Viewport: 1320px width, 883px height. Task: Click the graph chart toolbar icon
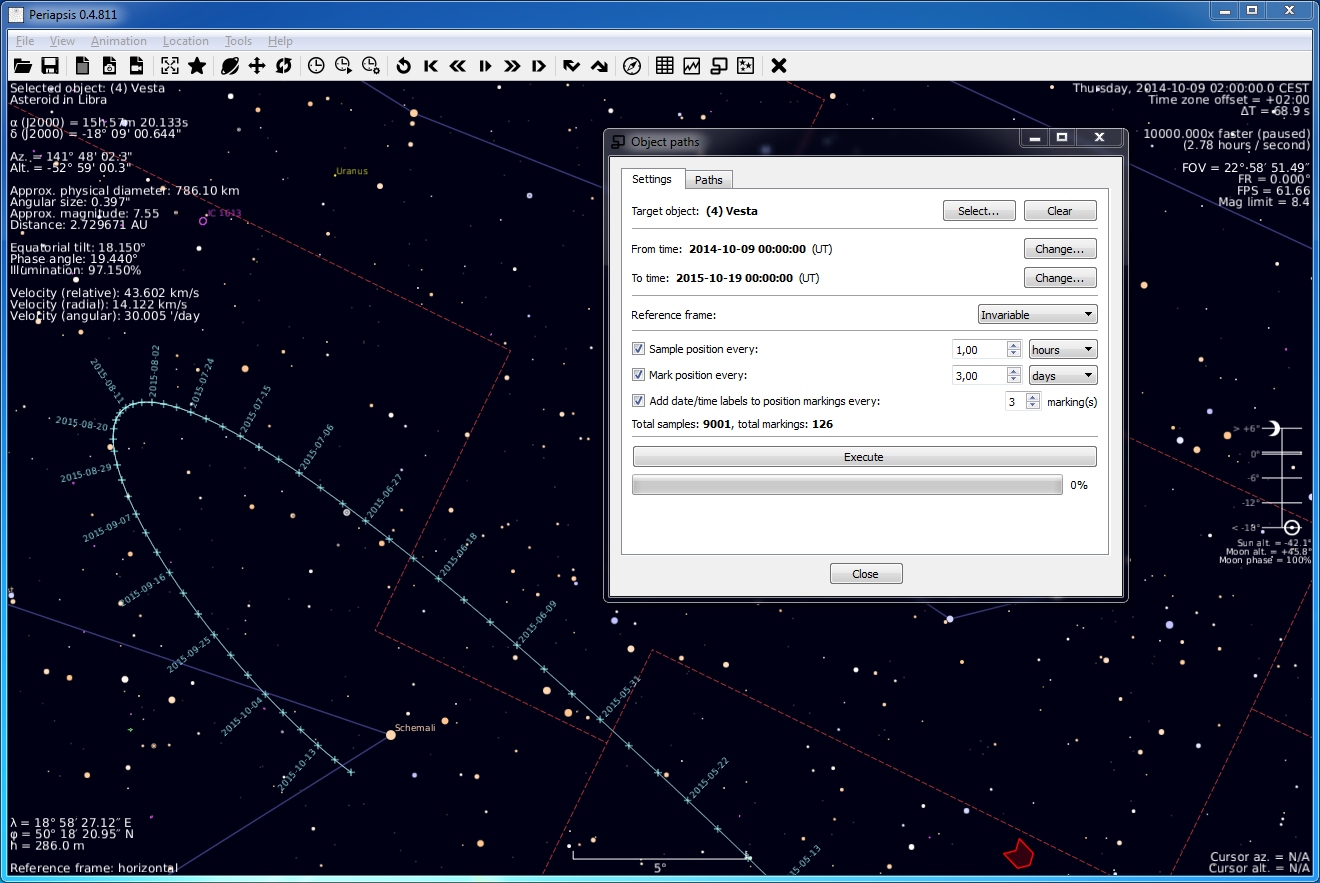point(691,66)
